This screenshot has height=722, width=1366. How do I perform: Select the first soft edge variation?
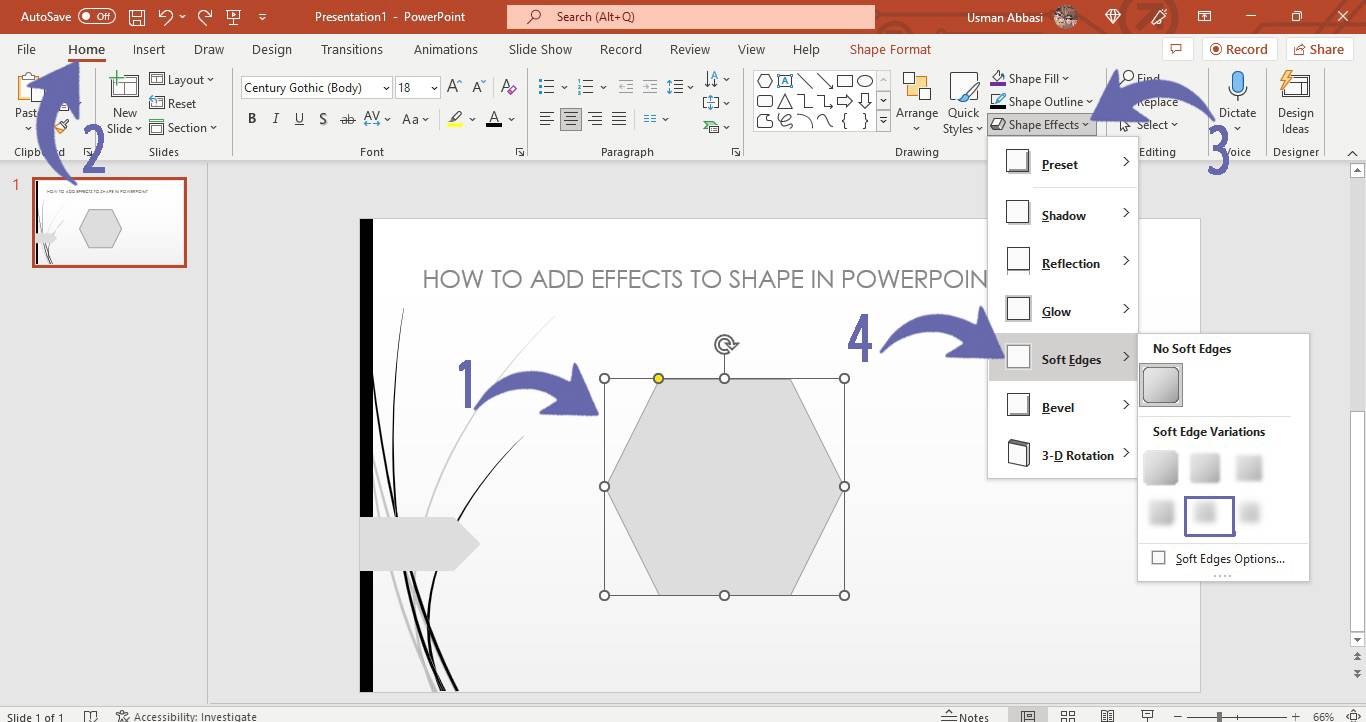point(1161,468)
